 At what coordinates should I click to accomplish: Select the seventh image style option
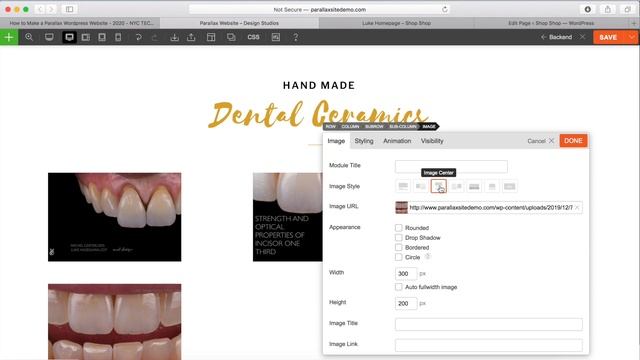coord(509,186)
